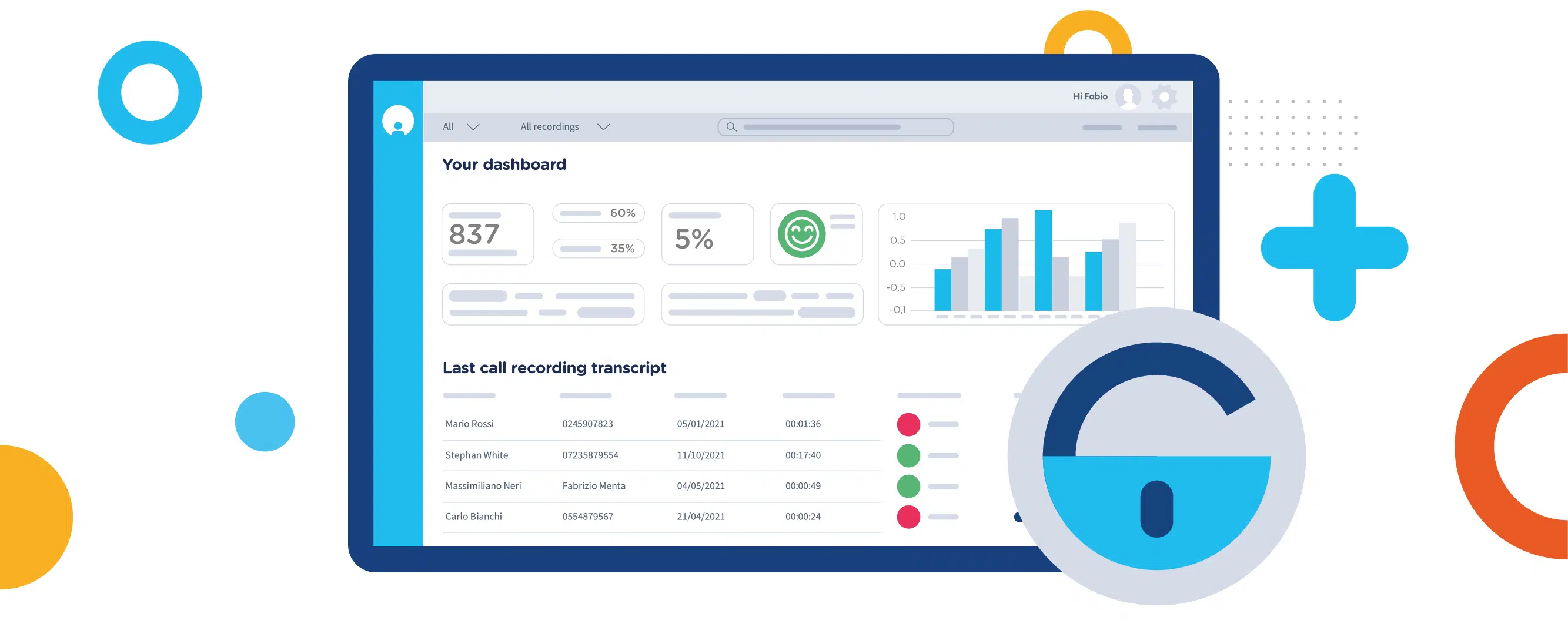Image resolution: width=1568 pixels, height=627 pixels.
Task: Switch to the Last call recording transcript section
Action: tap(554, 367)
